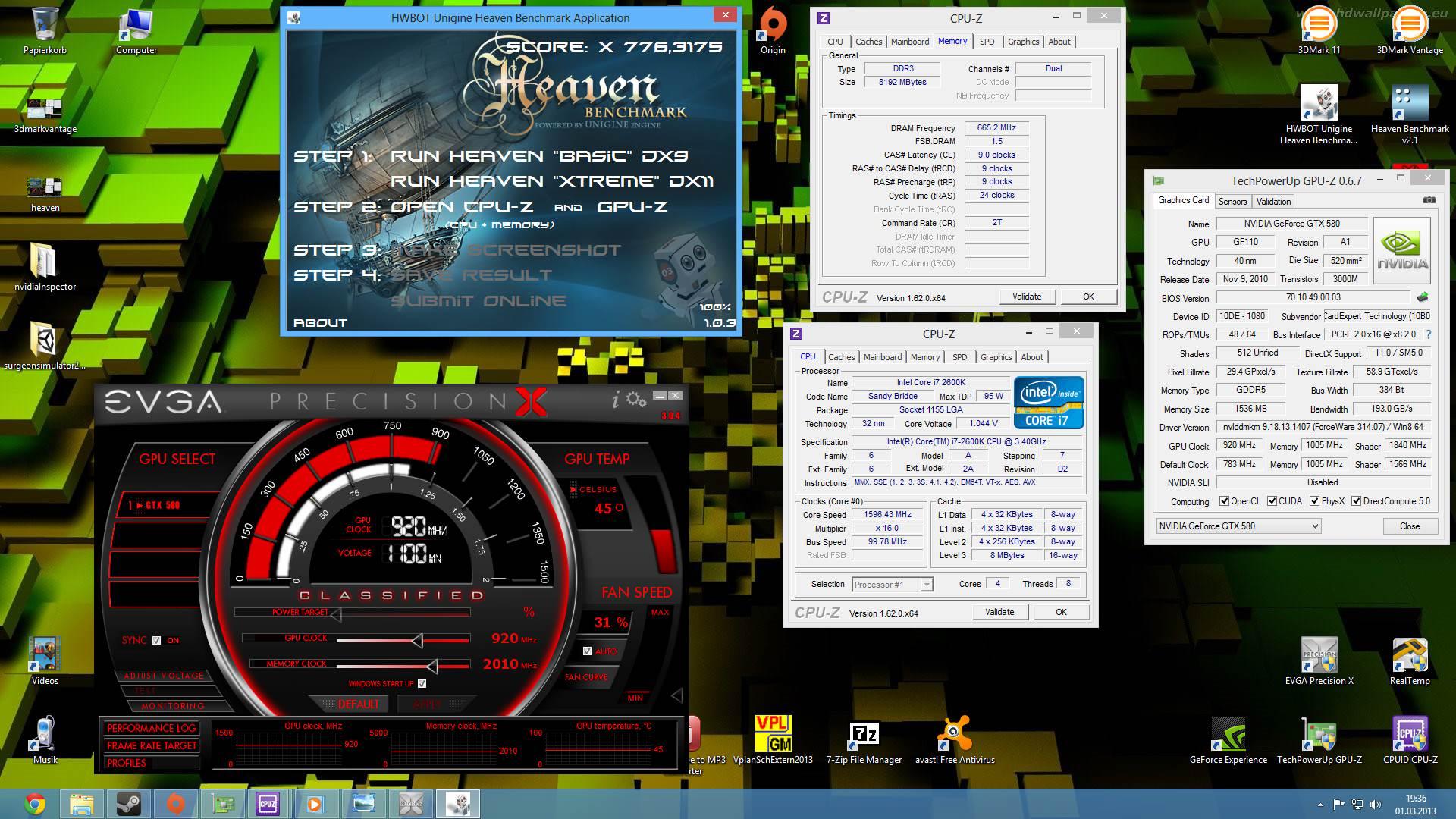Image resolution: width=1456 pixels, height=819 pixels.
Task: Open Papierkorb recycle bin desktop icon
Action: (x=45, y=31)
